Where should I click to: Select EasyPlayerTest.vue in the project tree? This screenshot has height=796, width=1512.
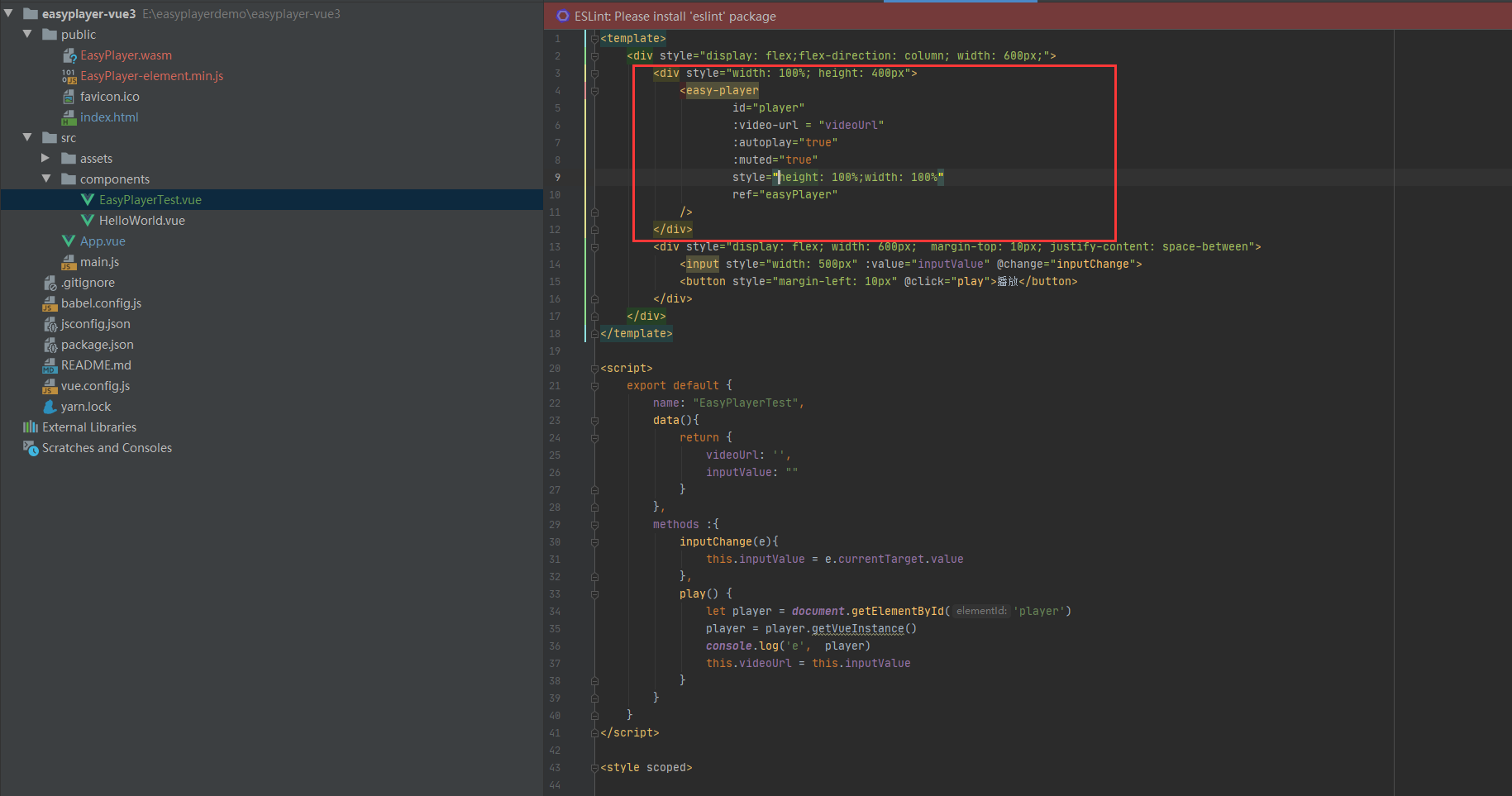(x=150, y=199)
